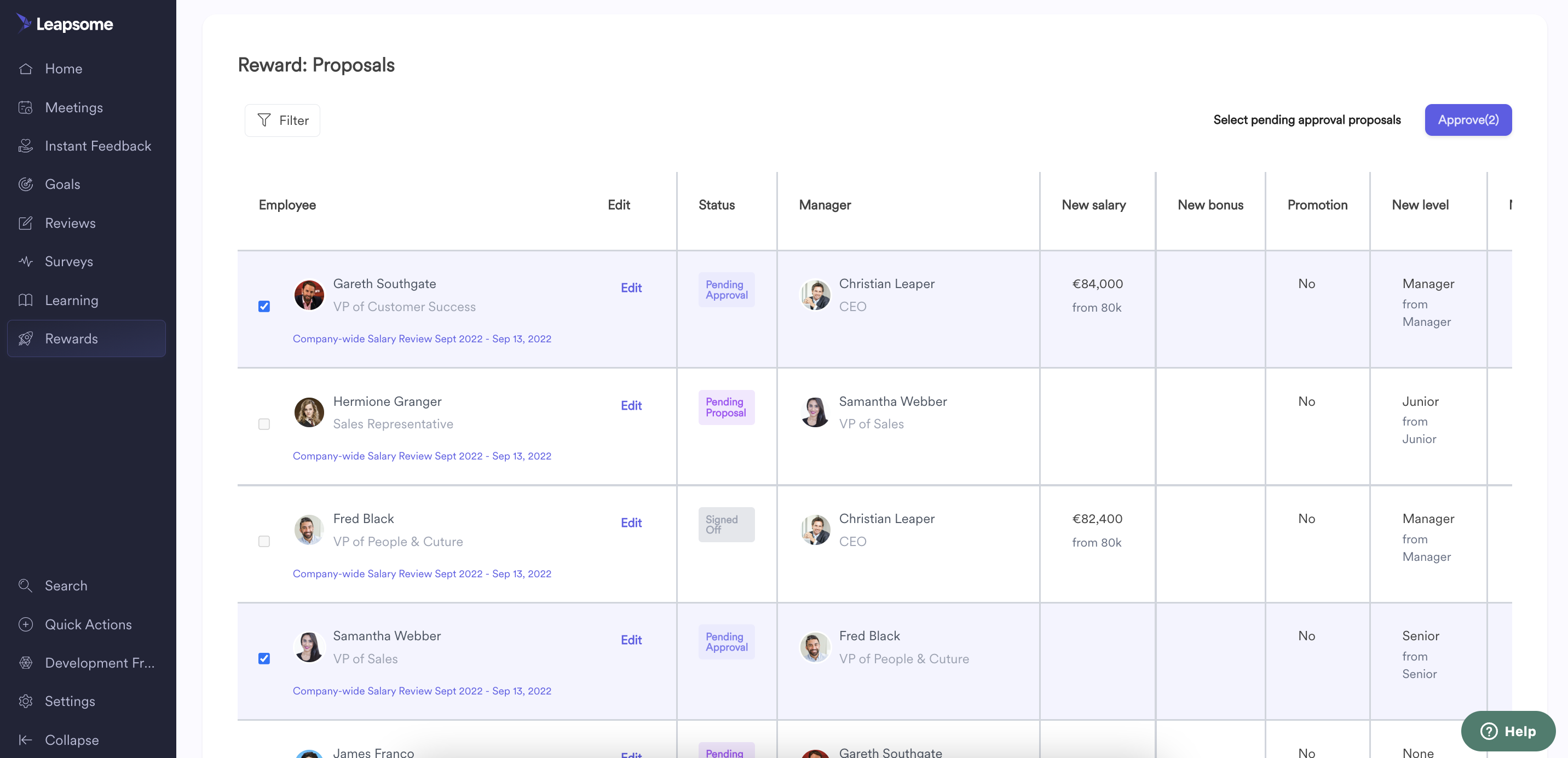This screenshot has width=1568, height=758.
Task: Open salary review link under Hermione Granger
Action: pos(422,456)
